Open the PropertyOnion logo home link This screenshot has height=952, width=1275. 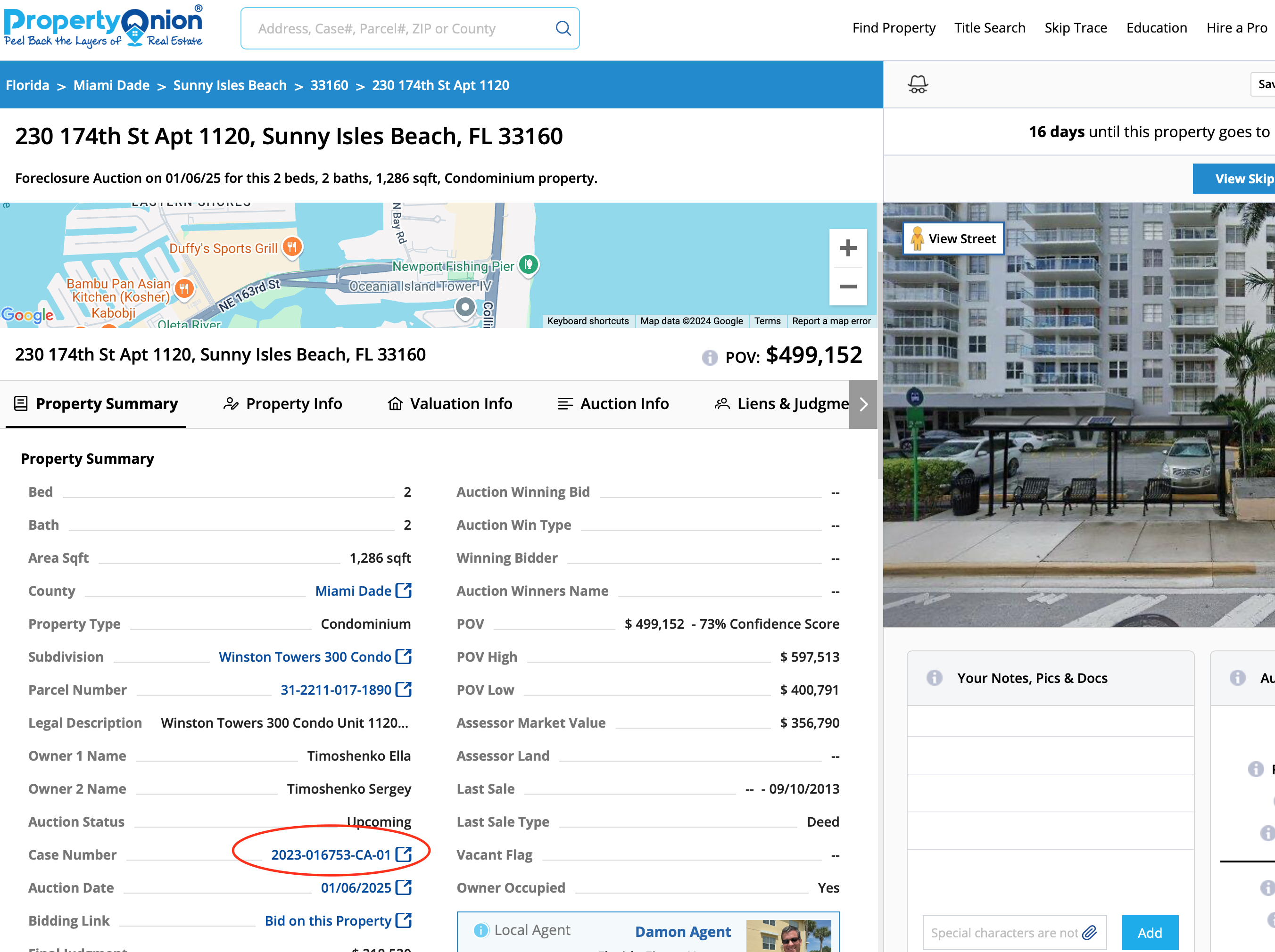pyautogui.click(x=104, y=27)
